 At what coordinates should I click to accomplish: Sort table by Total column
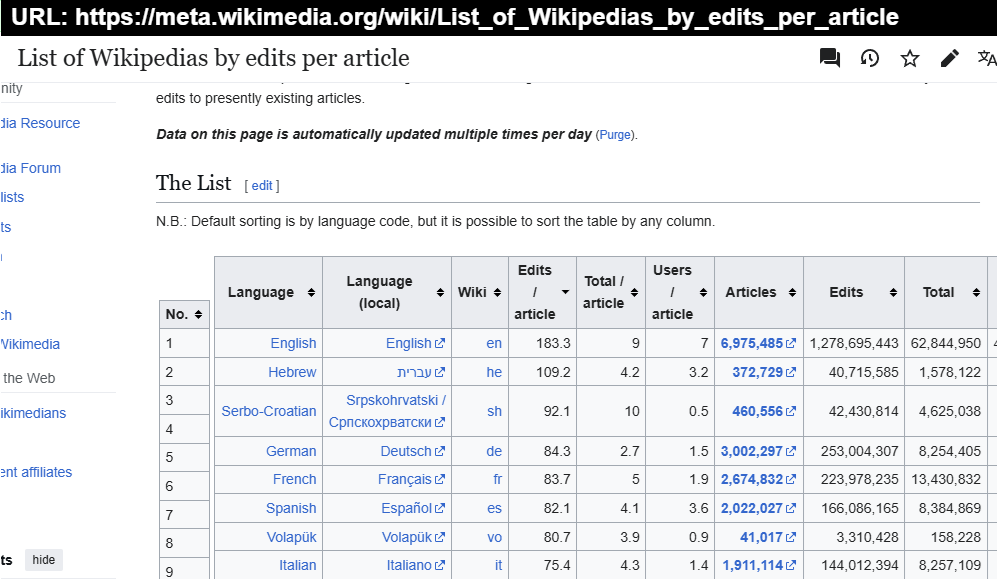tap(946, 292)
